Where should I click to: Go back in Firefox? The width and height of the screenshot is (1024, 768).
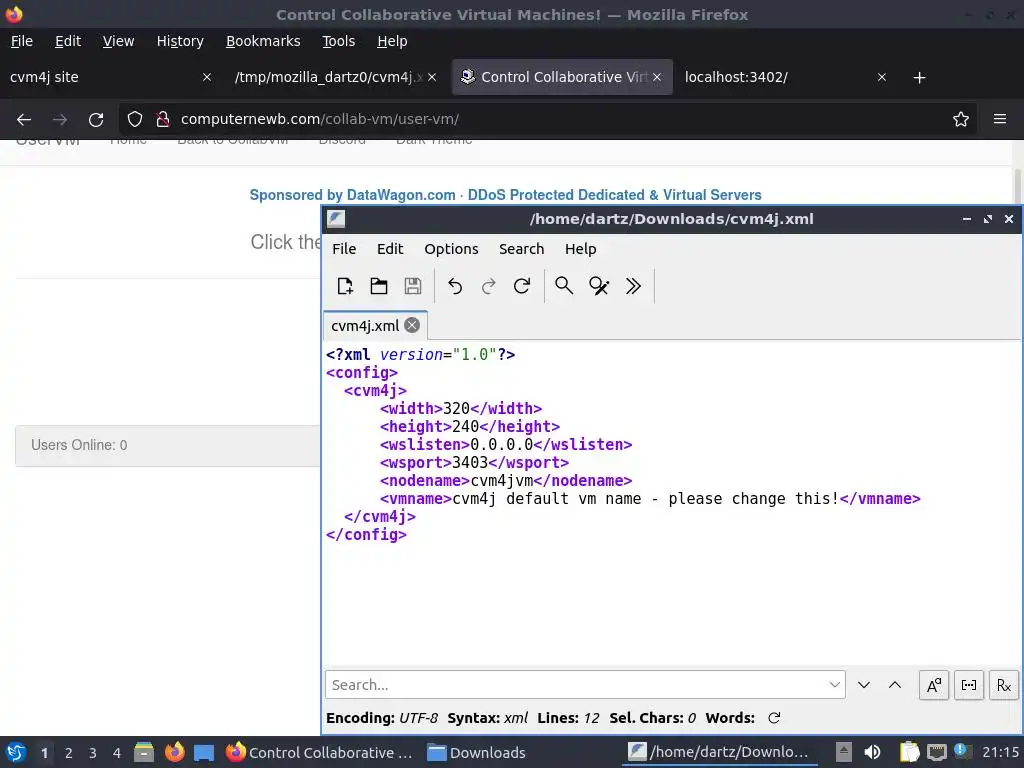tap(24, 120)
